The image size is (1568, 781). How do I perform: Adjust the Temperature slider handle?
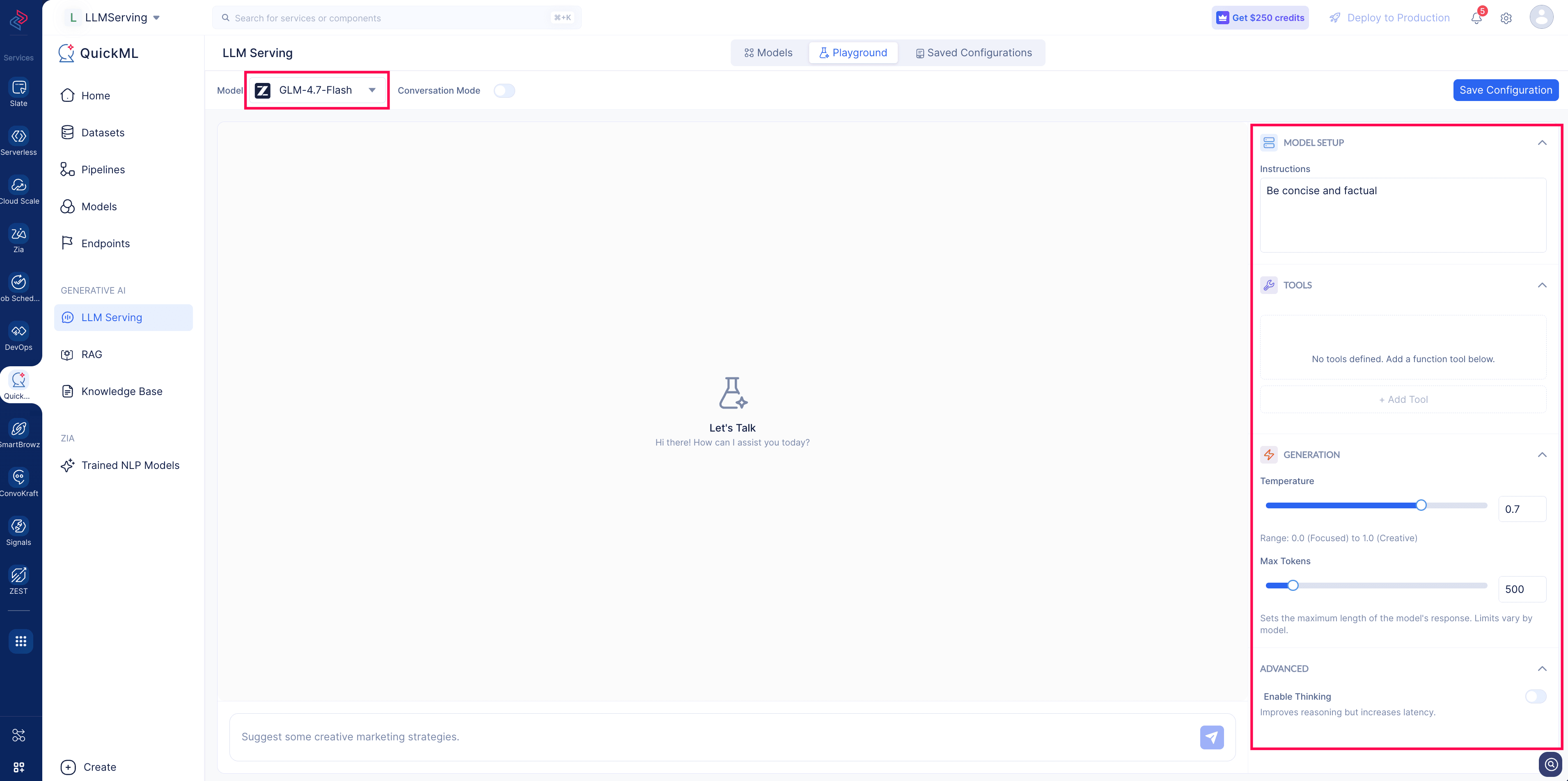[1421, 505]
